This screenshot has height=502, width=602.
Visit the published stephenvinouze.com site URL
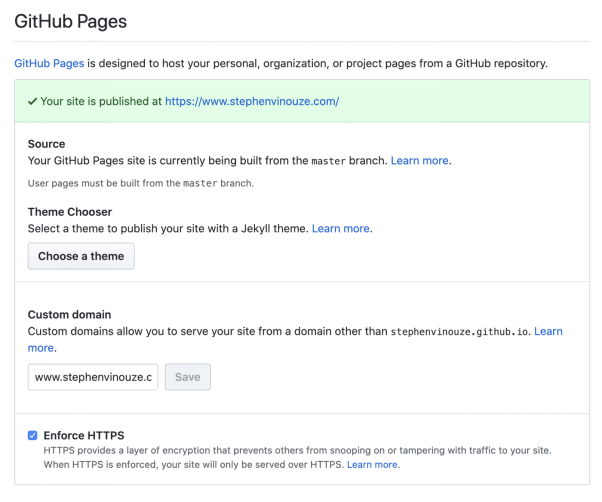click(252, 101)
